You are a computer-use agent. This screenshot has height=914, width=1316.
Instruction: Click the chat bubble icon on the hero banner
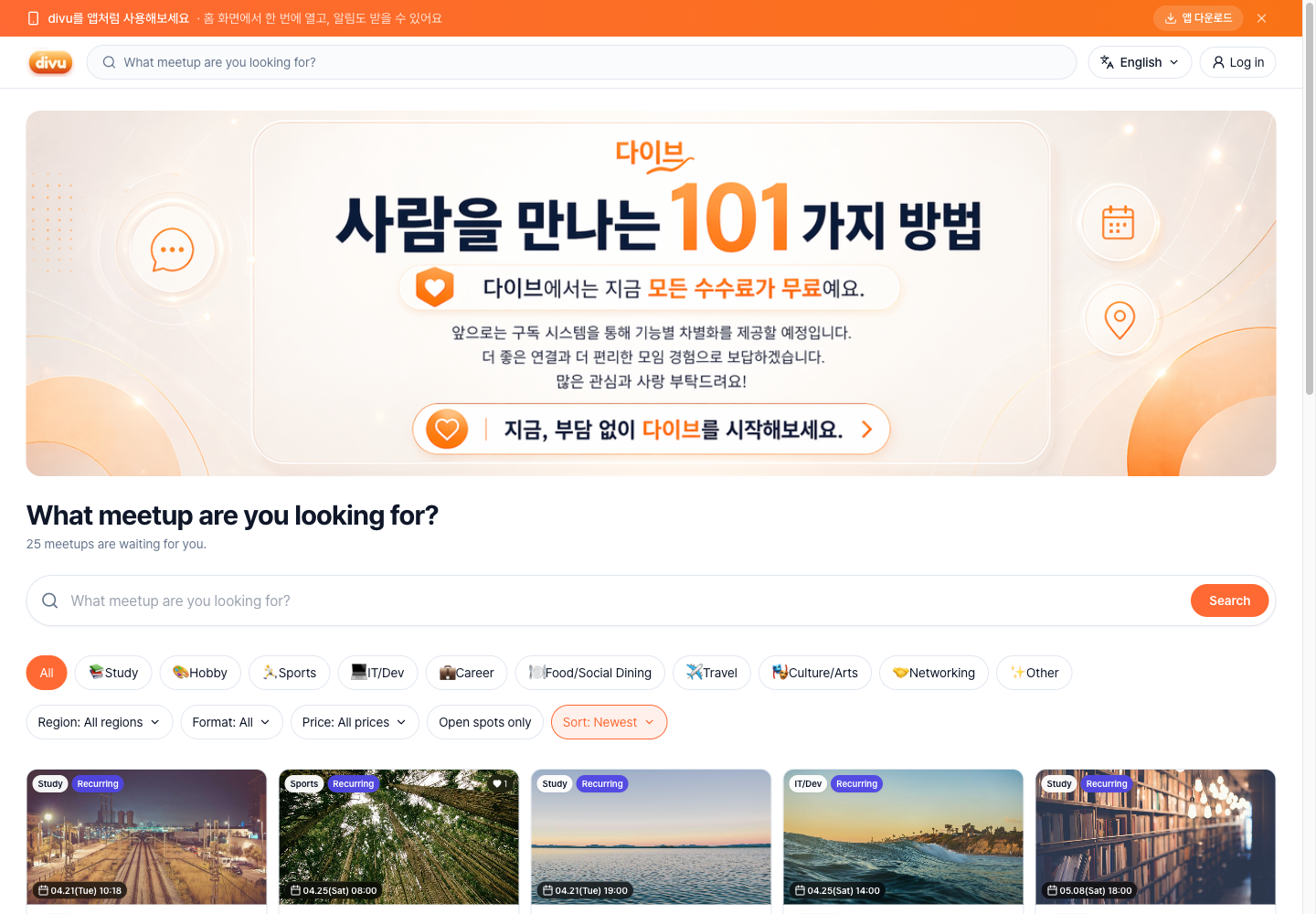tap(172, 250)
